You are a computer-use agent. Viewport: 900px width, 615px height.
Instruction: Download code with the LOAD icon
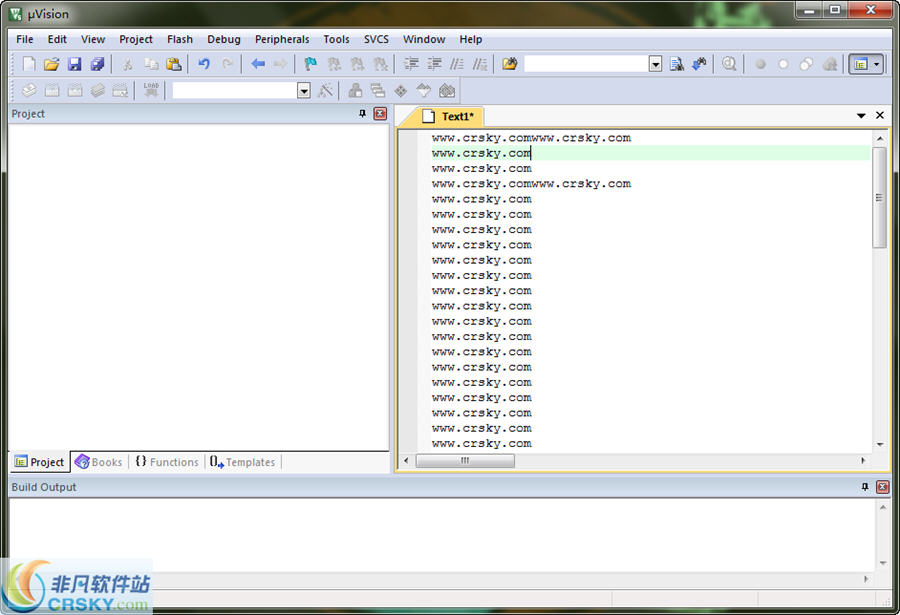(x=151, y=90)
